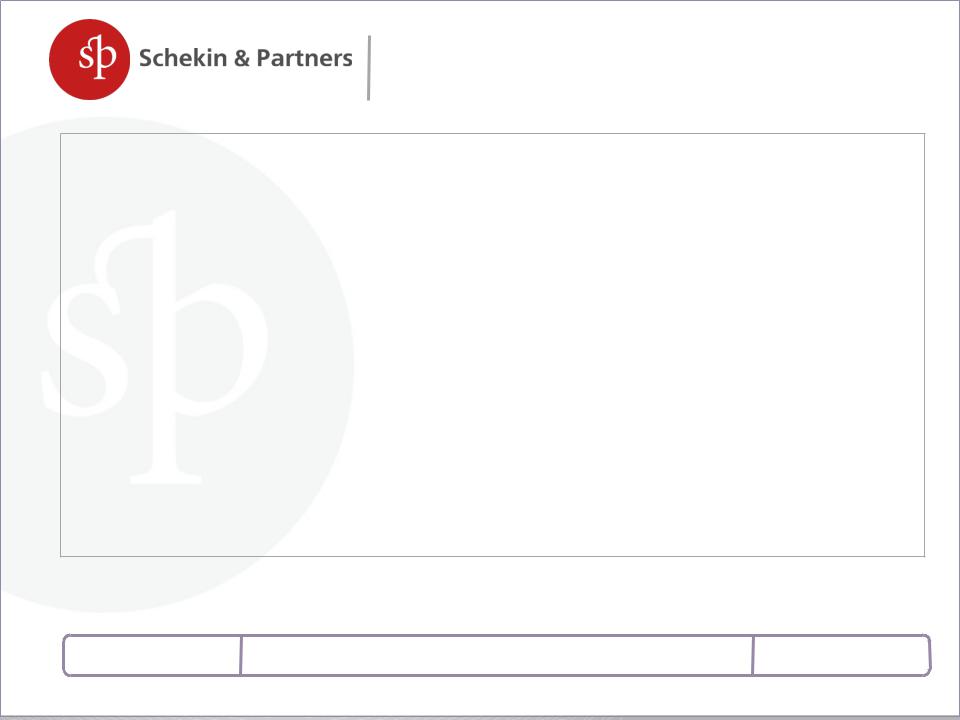The width and height of the screenshot is (960, 720).
Task: Select the white sp monogram inside red logo
Action: [97, 57]
